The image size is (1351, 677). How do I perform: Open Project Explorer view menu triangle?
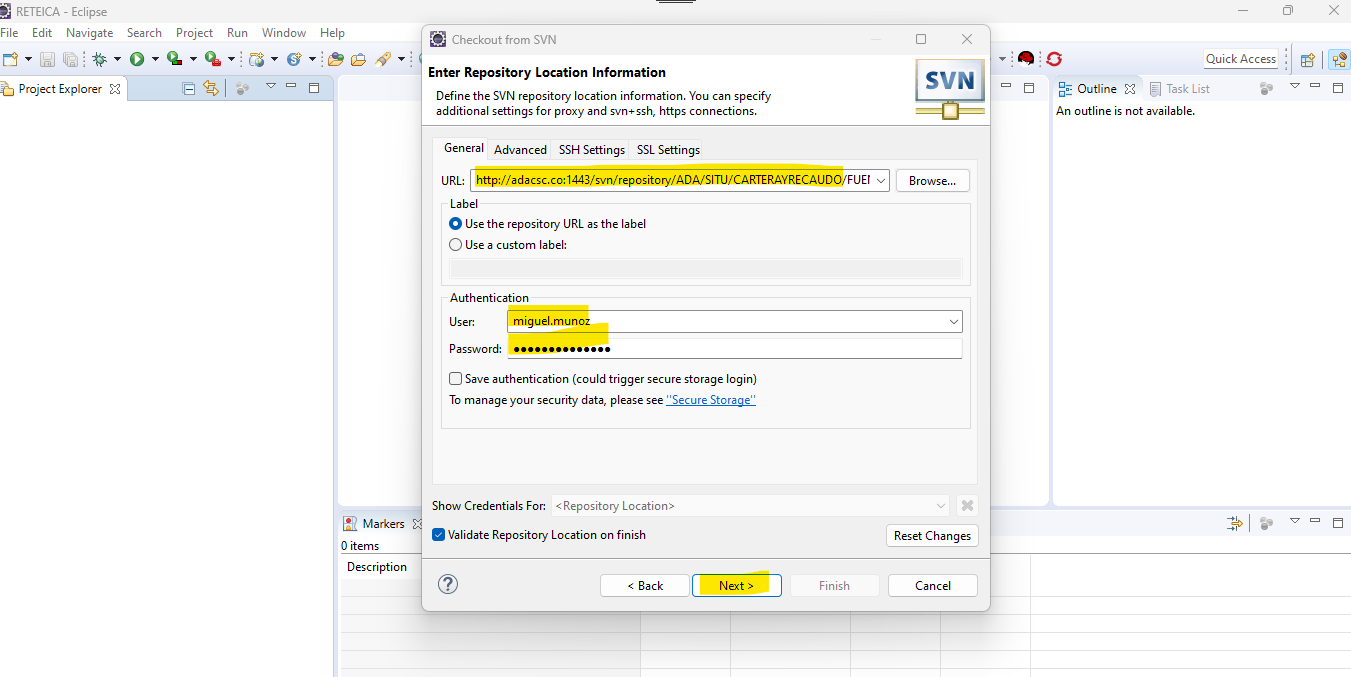(x=270, y=87)
